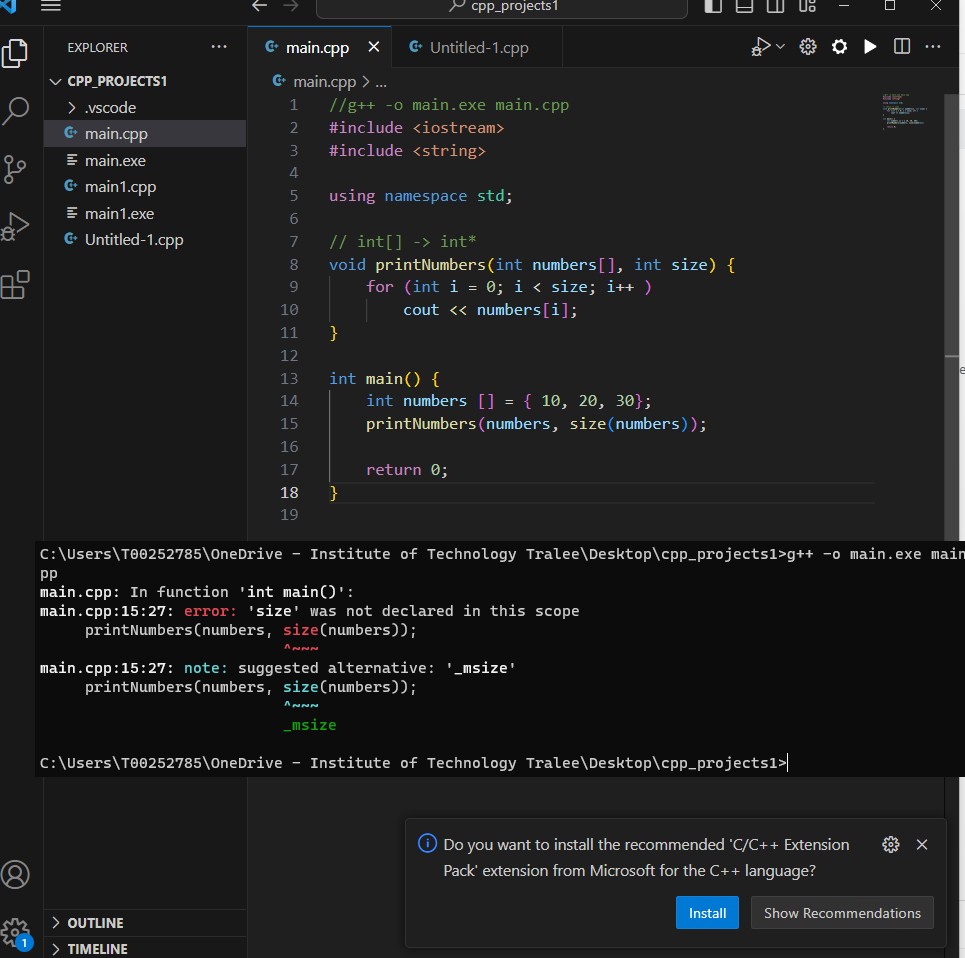The width and height of the screenshot is (965, 958).
Task: Open Untitled-1.cpp in the Explorer tree
Action: coord(145,239)
